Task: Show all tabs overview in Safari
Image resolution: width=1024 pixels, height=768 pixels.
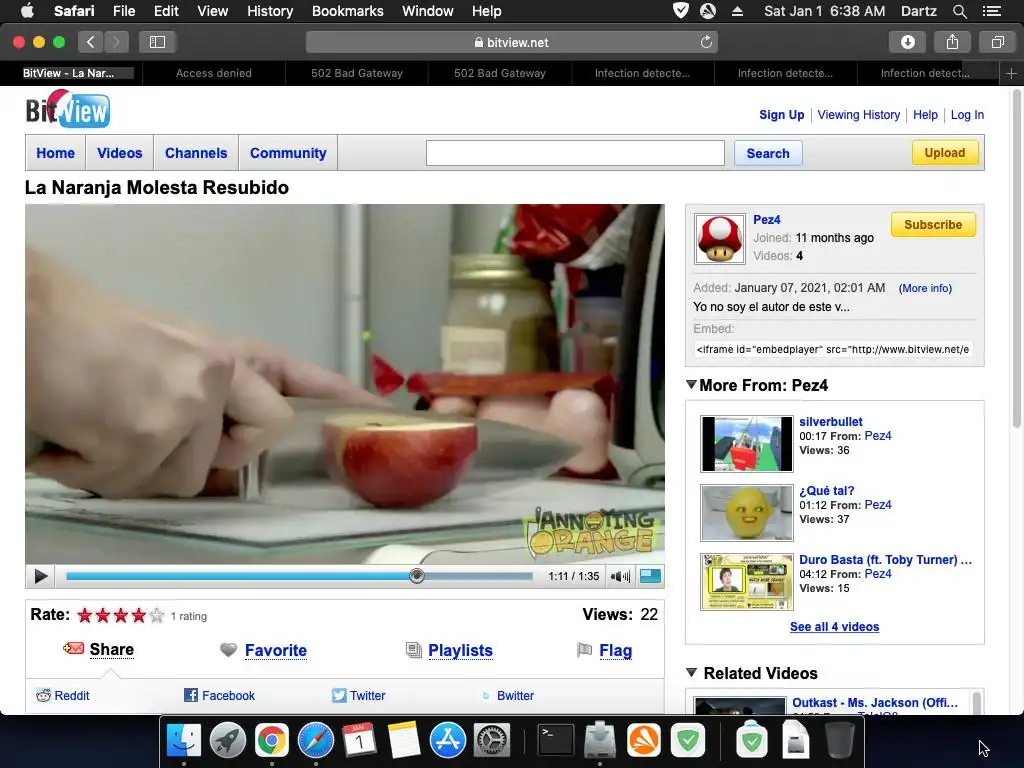Action: click(997, 42)
